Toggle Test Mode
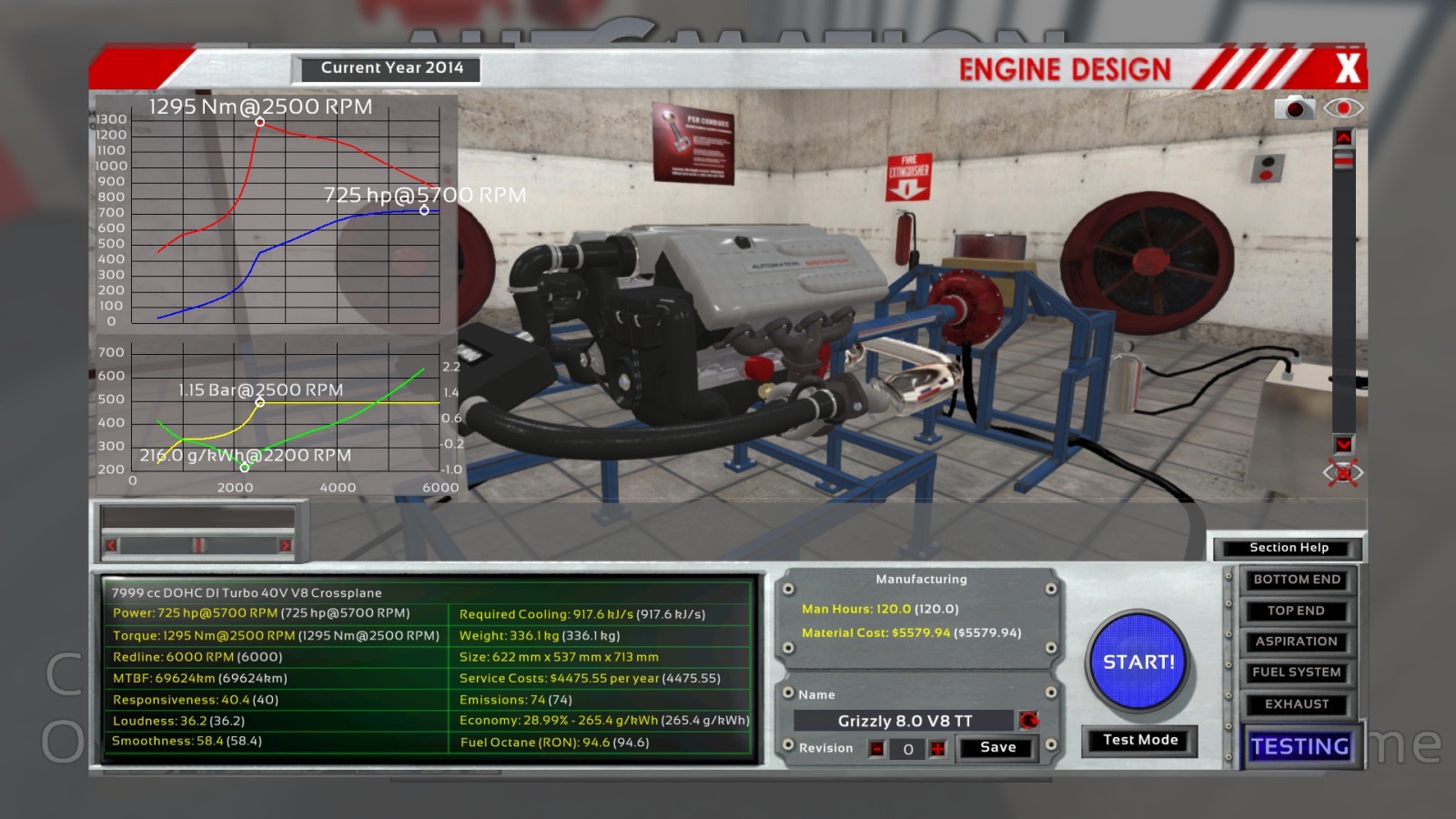 coord(1139,741)
